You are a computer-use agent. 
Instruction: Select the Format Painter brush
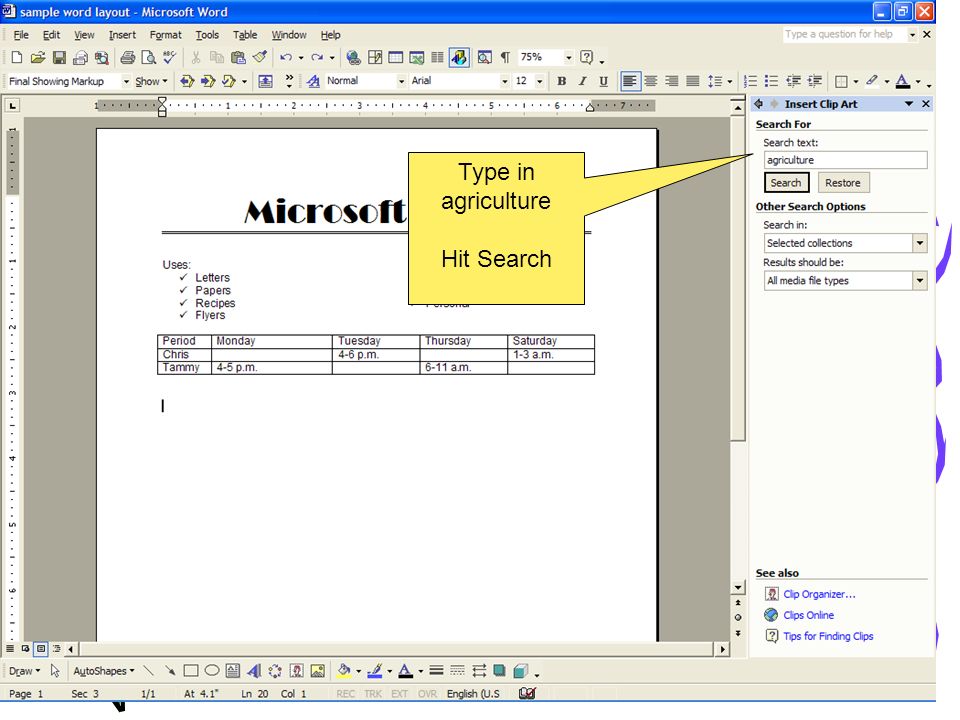tap(260, 58)
